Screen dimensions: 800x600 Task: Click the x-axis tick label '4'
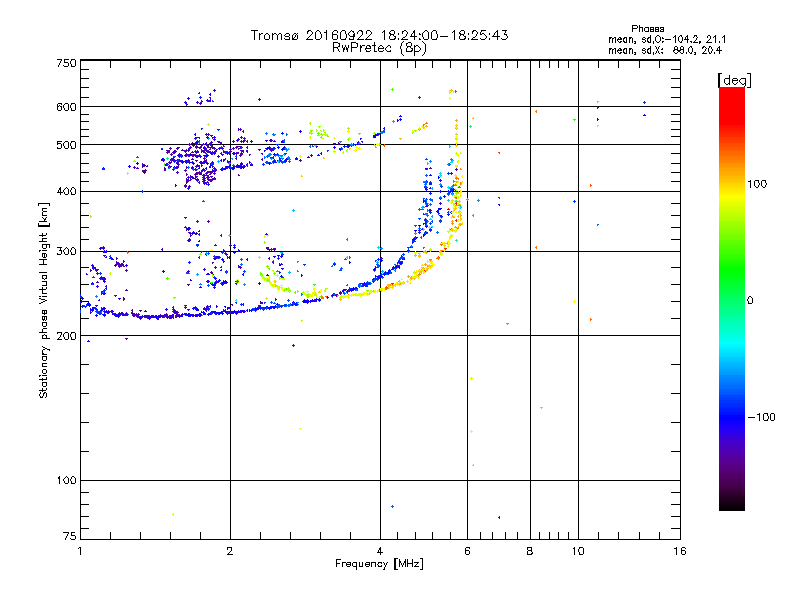380,551
